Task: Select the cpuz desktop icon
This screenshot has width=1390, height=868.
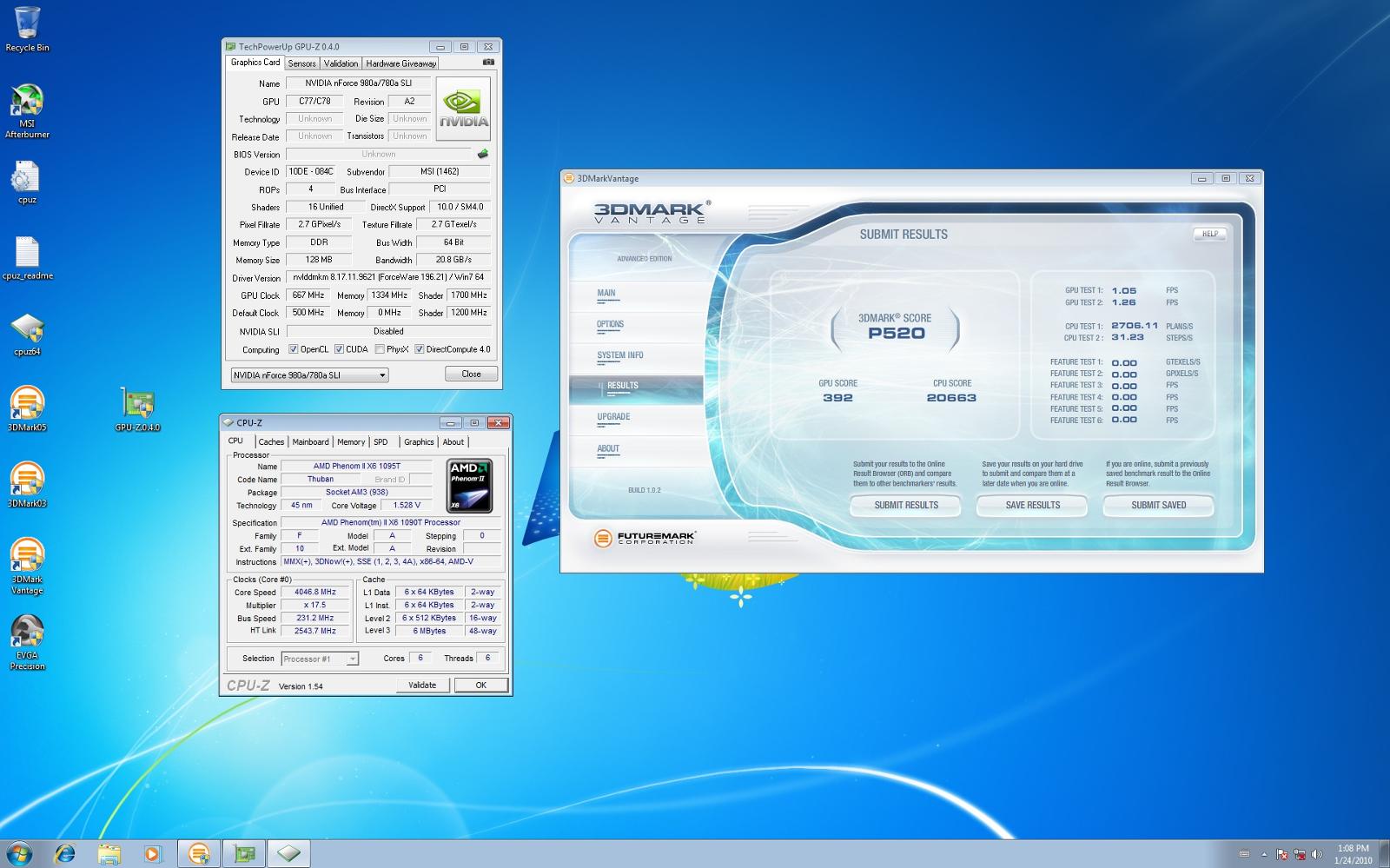Action: (x=27, y=183)
